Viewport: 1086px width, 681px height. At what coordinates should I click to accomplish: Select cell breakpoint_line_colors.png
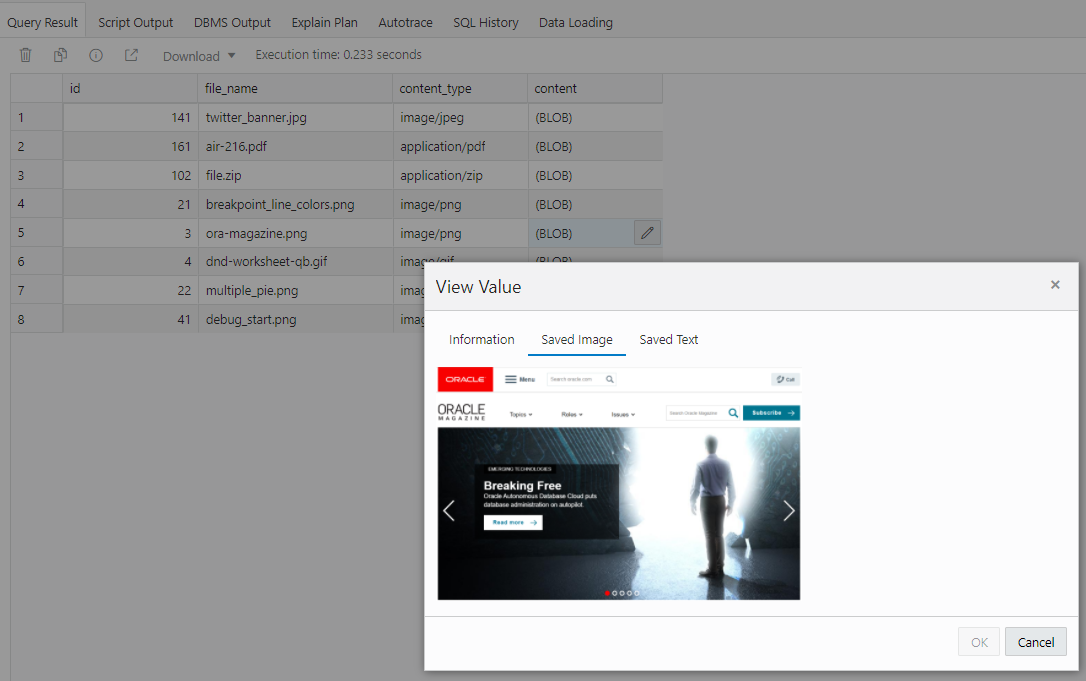tap(296, 204)
